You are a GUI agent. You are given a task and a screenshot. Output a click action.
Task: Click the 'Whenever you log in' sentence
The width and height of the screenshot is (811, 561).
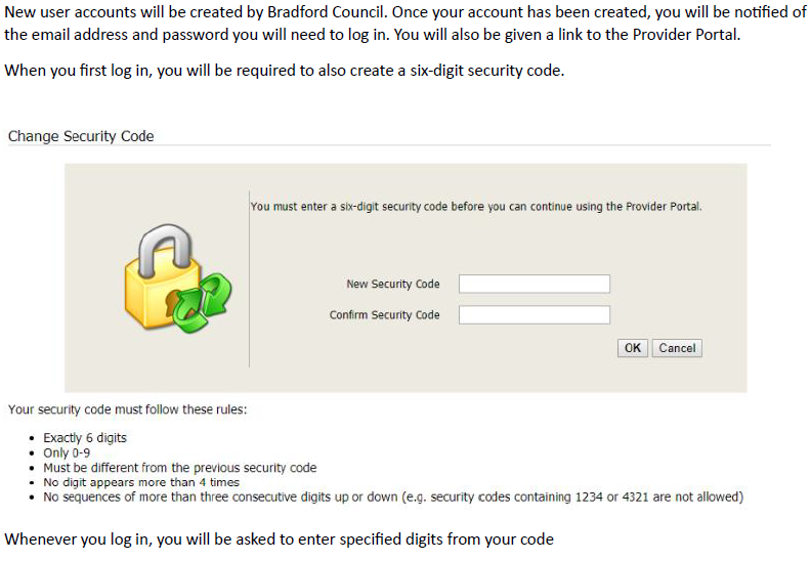click(279, 539)
